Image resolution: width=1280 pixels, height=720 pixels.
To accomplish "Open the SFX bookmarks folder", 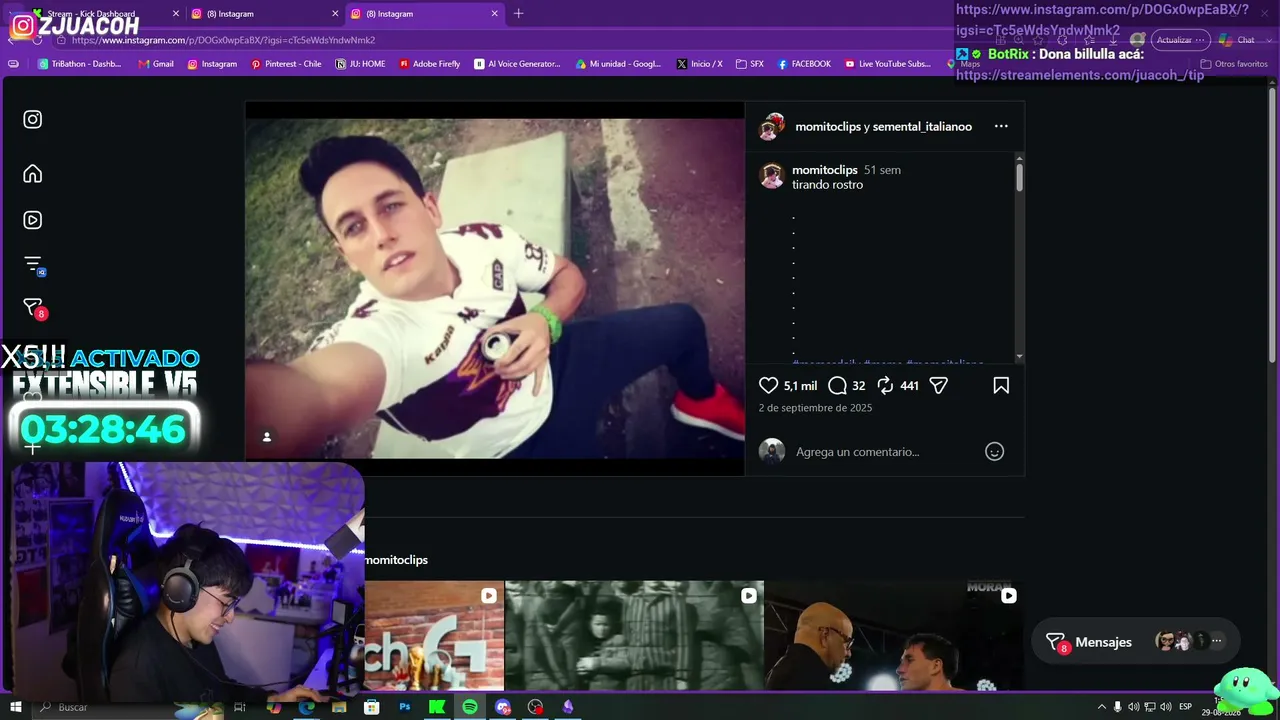I will tap(750, 64).
